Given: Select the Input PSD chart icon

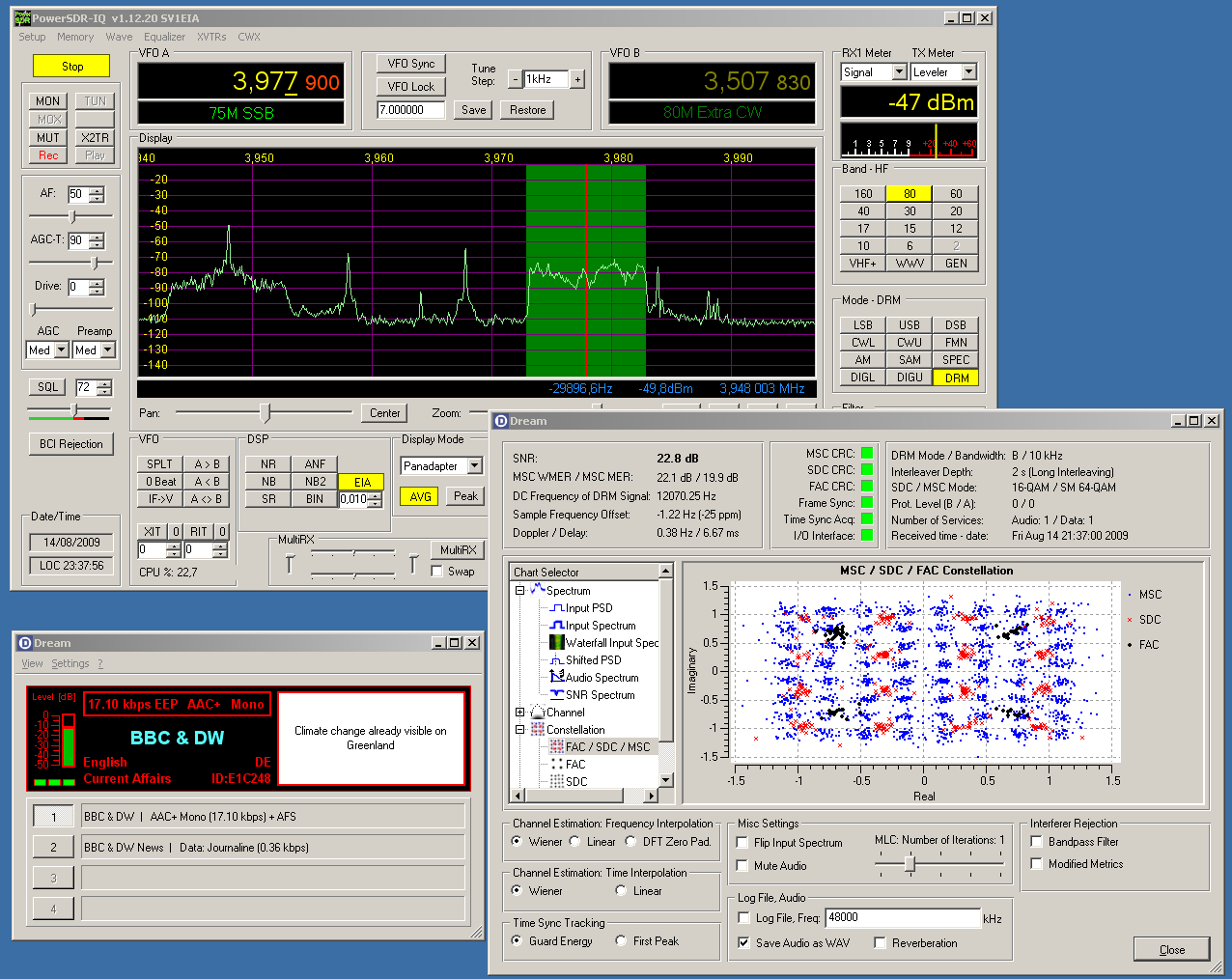Looking at the screenshot, I should [556, 608].
